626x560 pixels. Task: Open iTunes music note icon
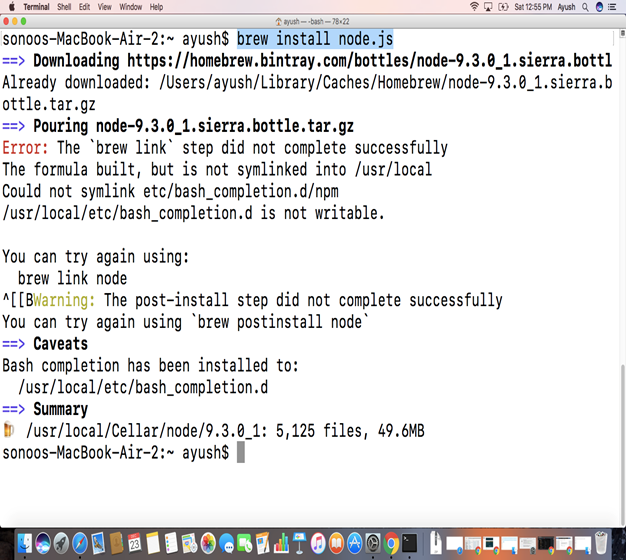pyautogui.click(x=318, y=544)
